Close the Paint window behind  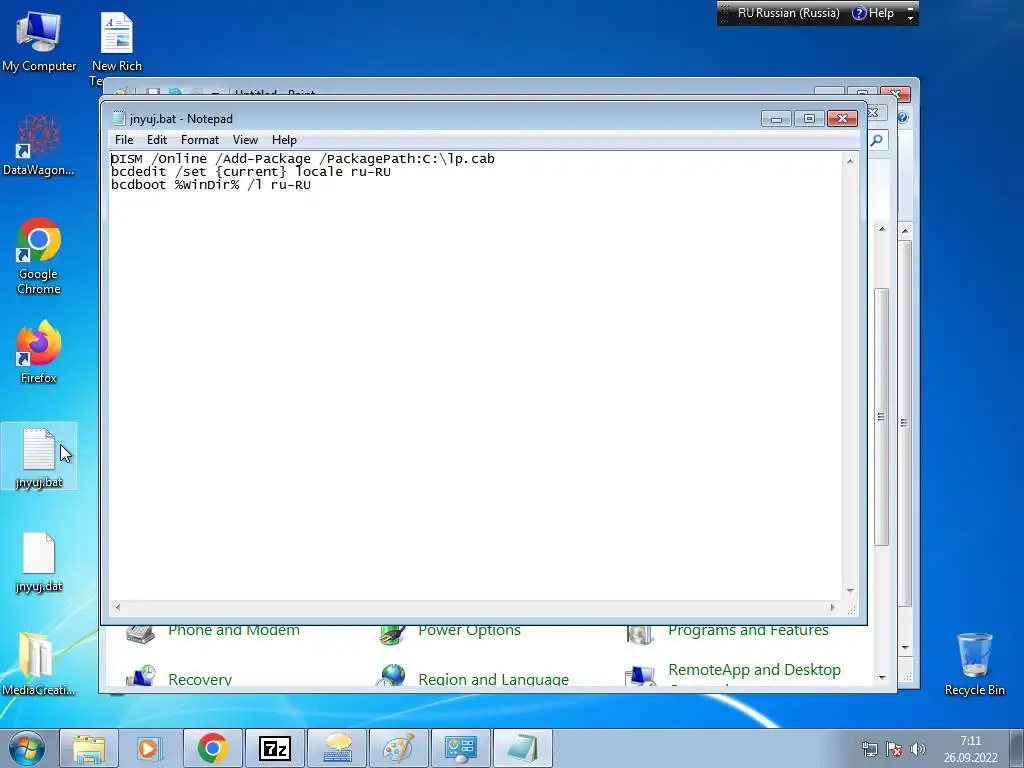pos(895,94)
